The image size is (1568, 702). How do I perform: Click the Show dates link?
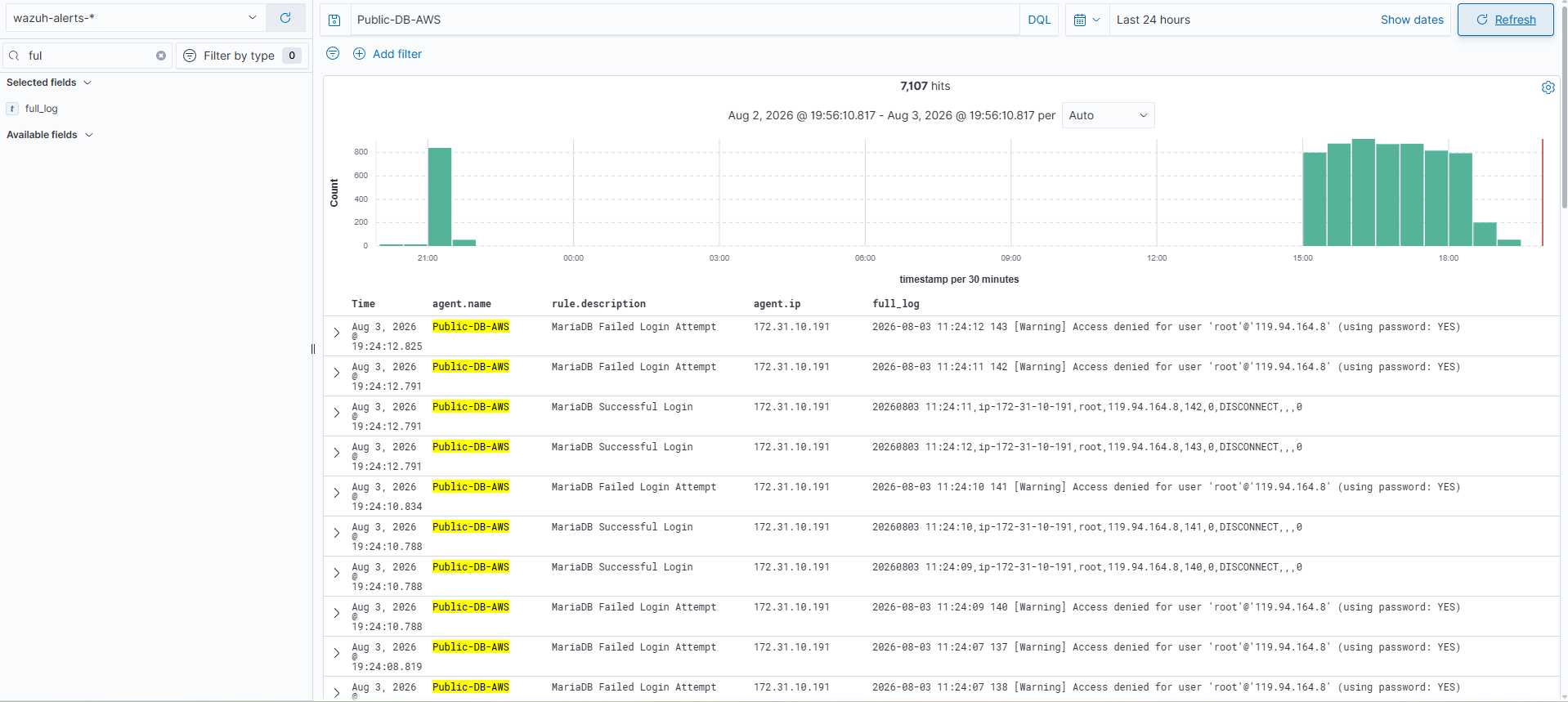1412,20
